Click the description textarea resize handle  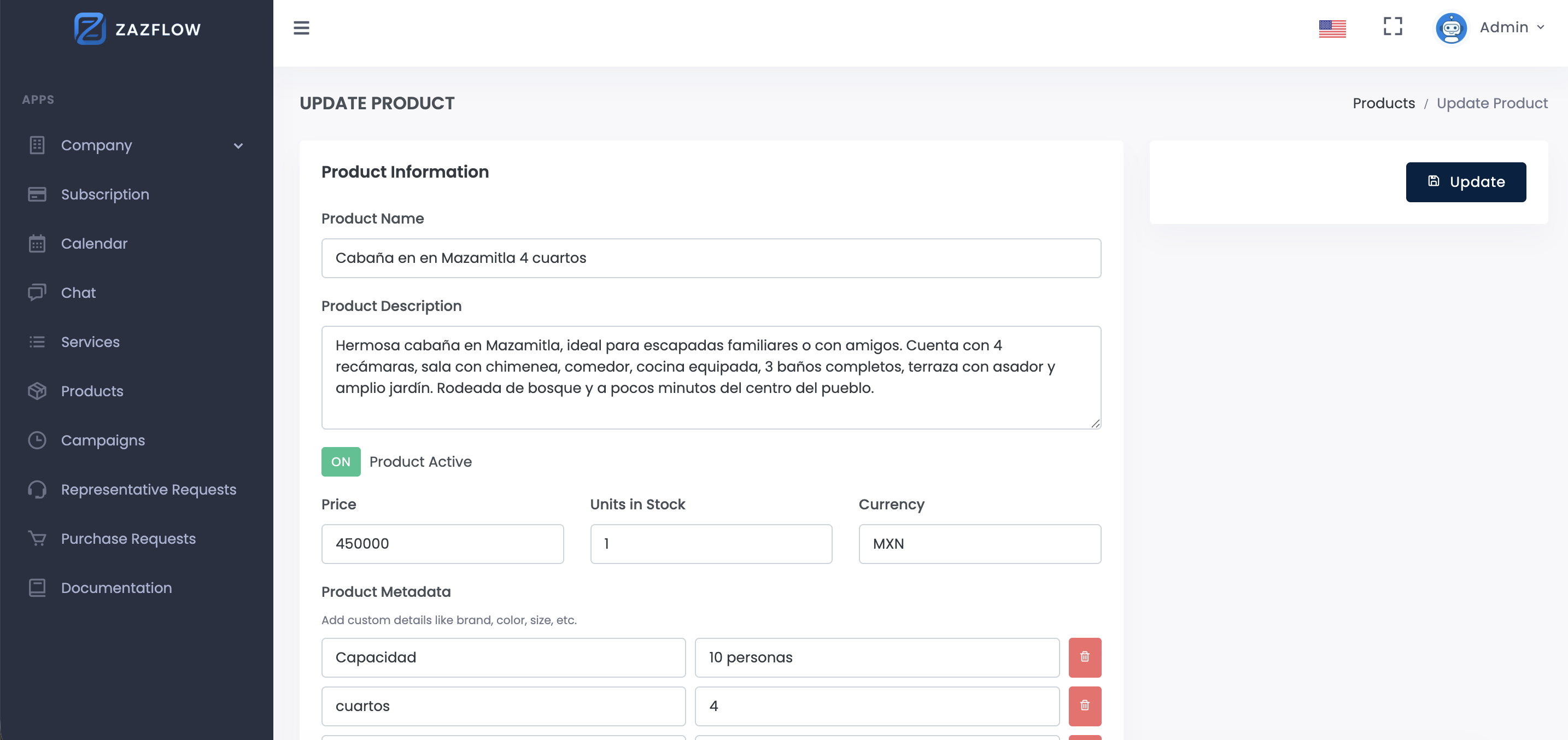click(x=1095, y=424)
